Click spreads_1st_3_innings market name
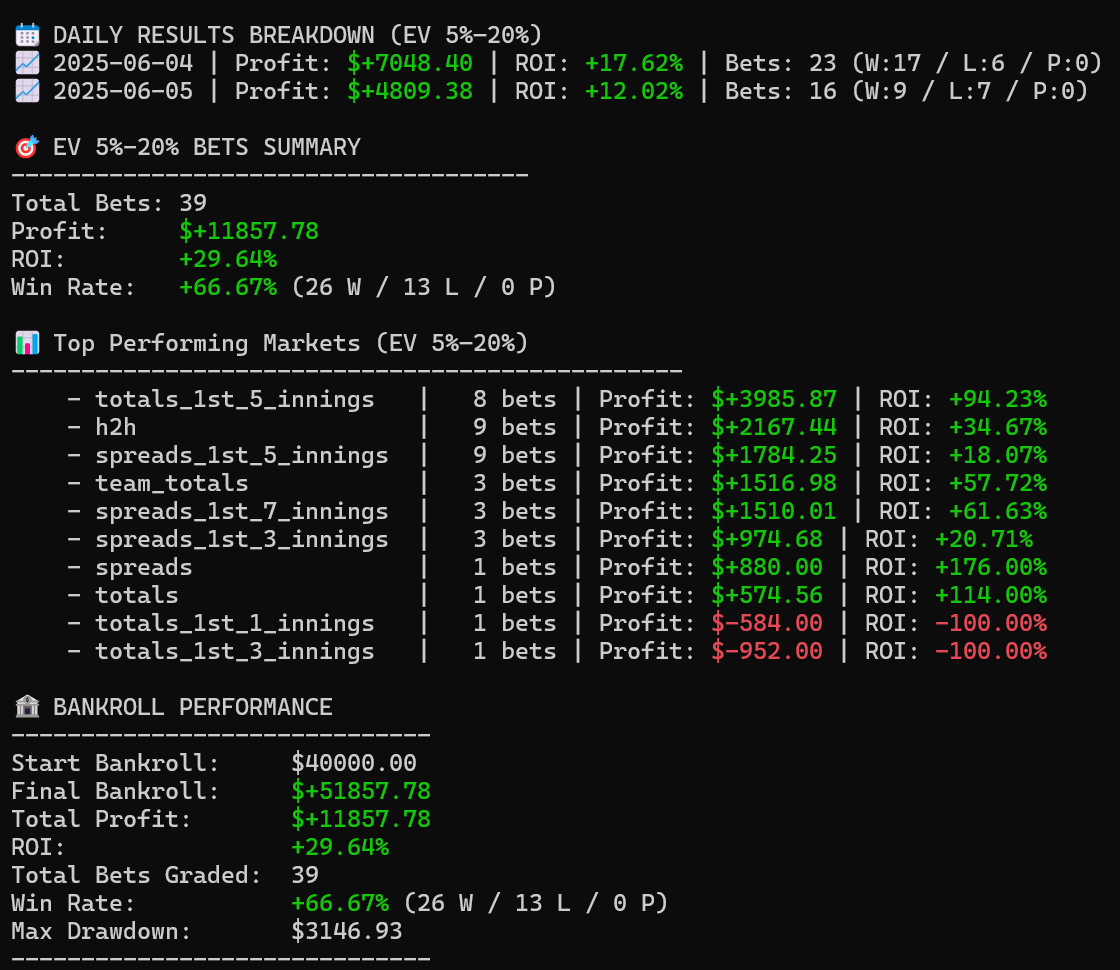Image resolution: width=1120 pixels, height=970 pixels. (242, 539)
